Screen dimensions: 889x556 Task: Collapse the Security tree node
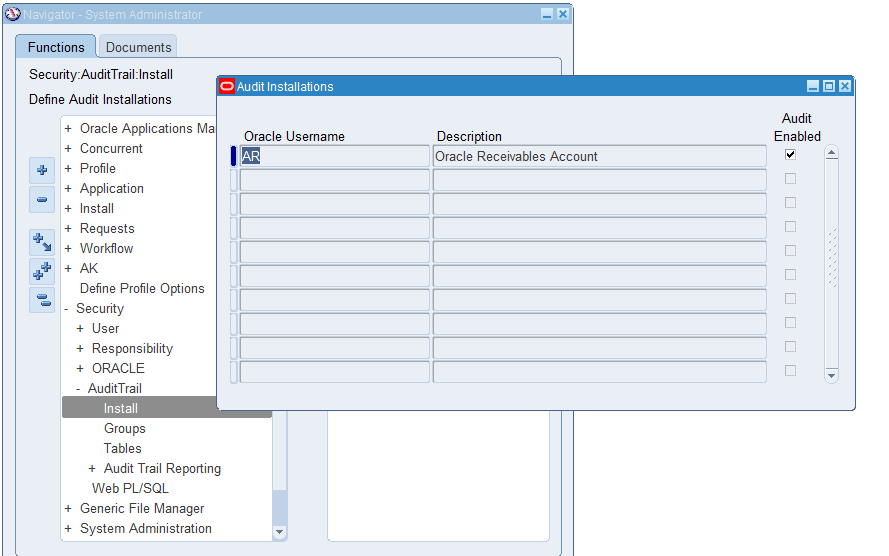66,309
